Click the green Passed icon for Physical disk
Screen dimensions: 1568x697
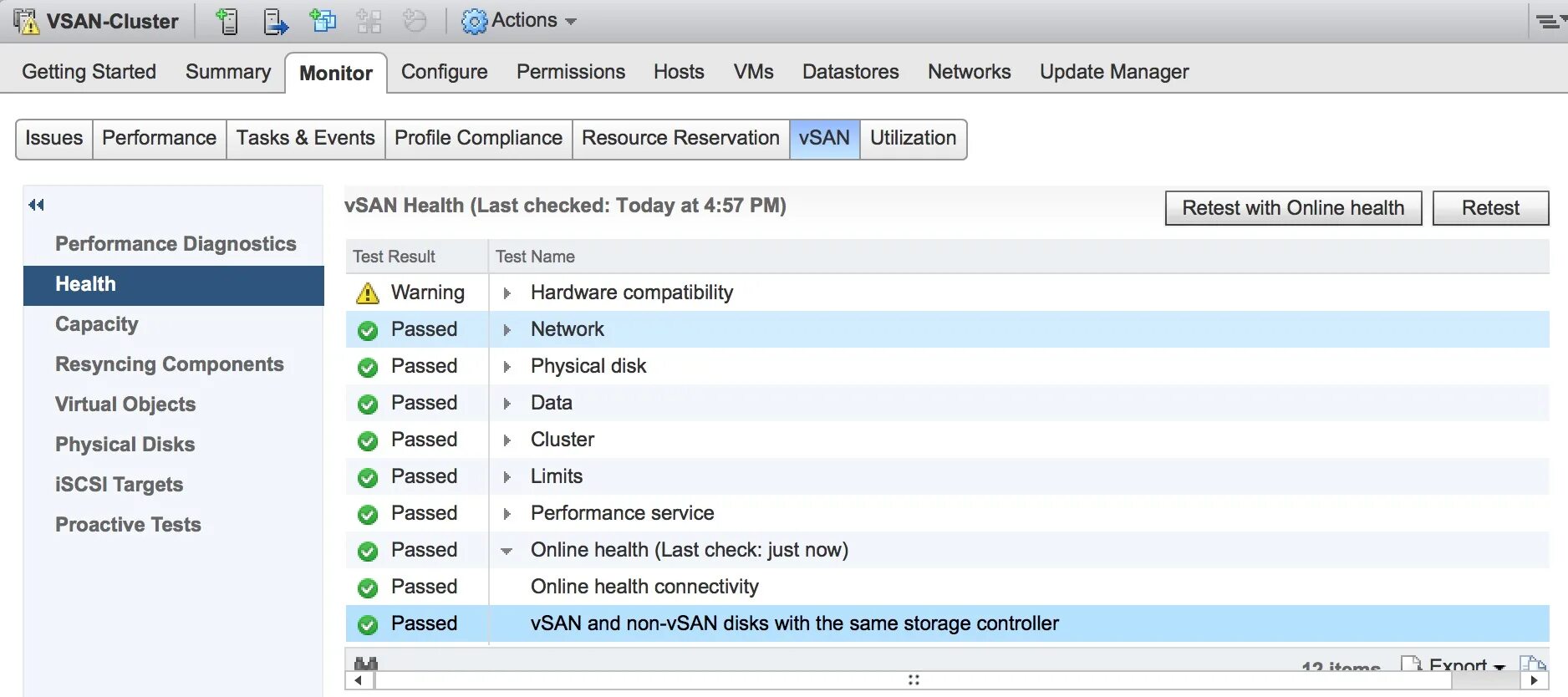pos(368,367)
